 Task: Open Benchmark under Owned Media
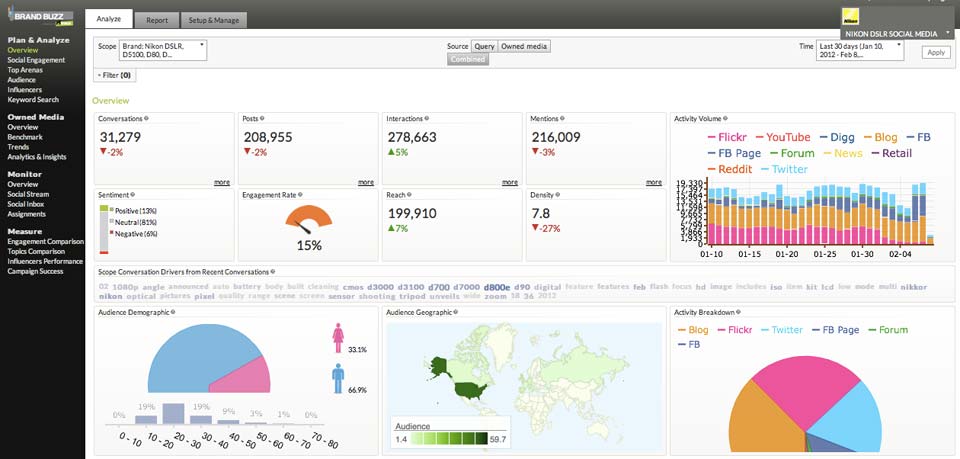coord(25,137)
